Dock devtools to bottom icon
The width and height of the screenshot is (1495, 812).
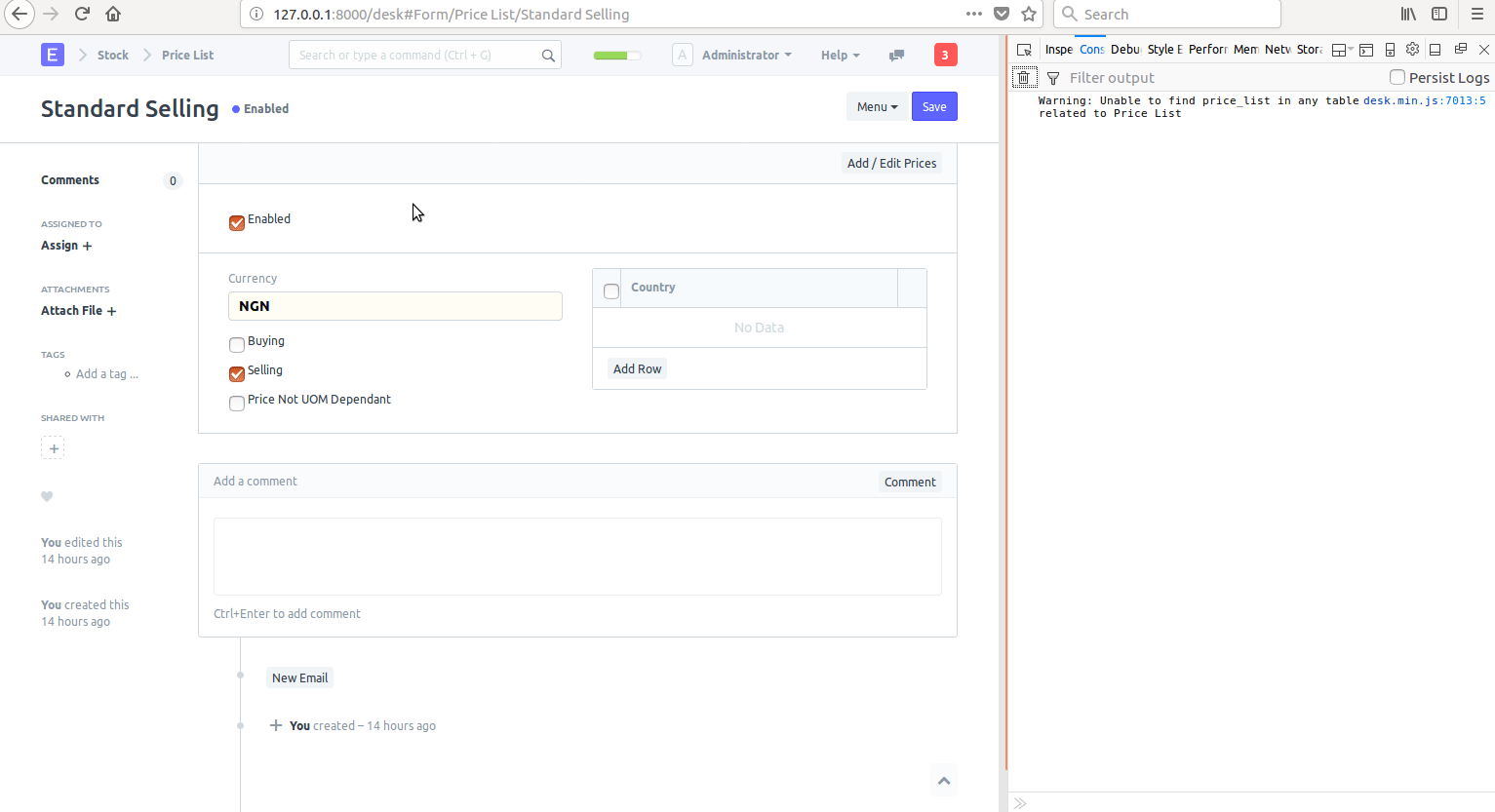pyautogui.click(x=1436, y=50)
